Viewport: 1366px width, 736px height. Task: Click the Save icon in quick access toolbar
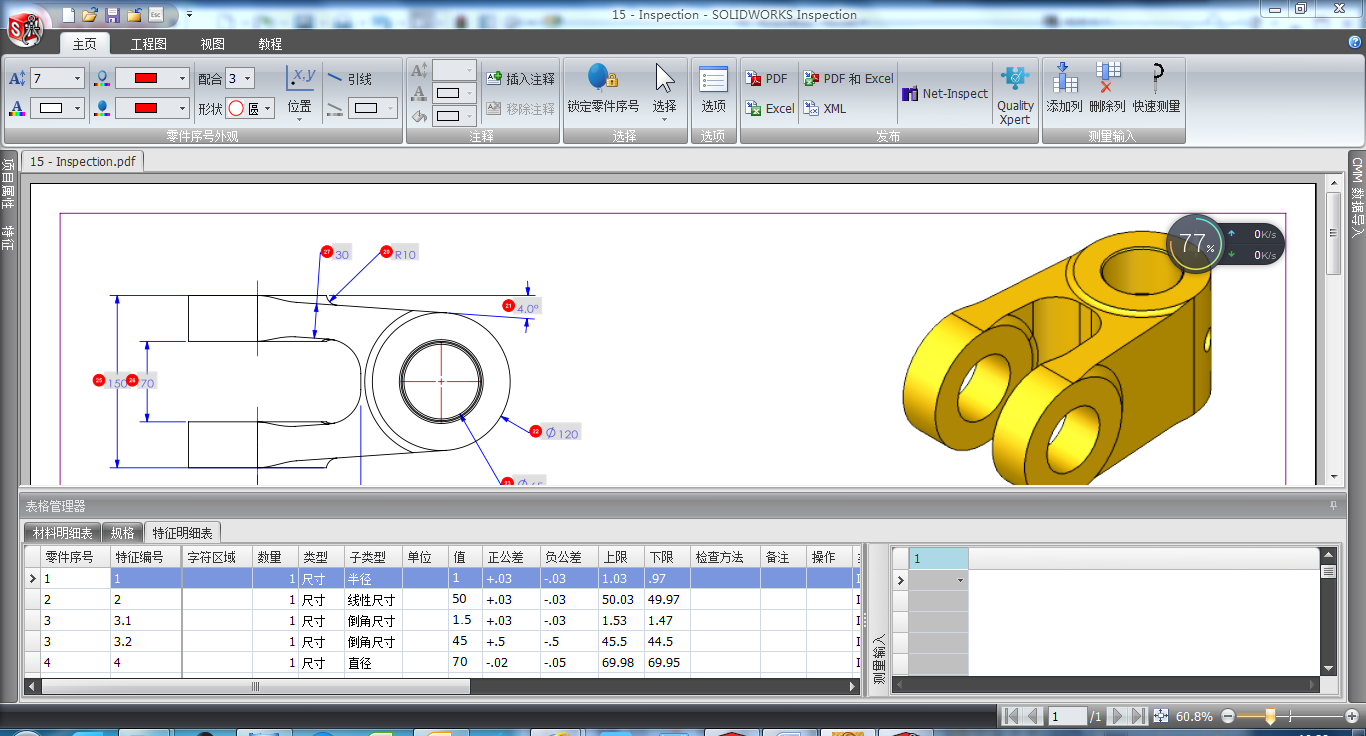pos(112,15)
